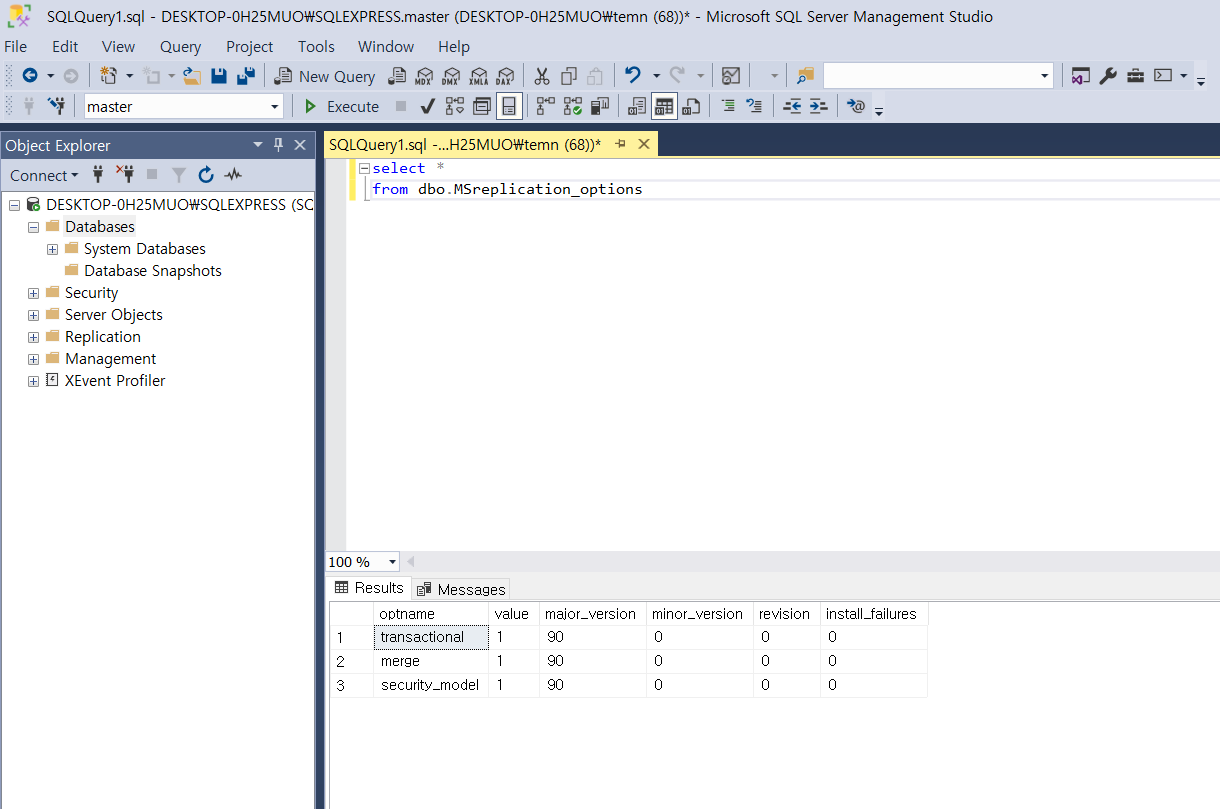Click the Undo arrow icon
This screenshot has width=1220, height=809.
point(633,76)
